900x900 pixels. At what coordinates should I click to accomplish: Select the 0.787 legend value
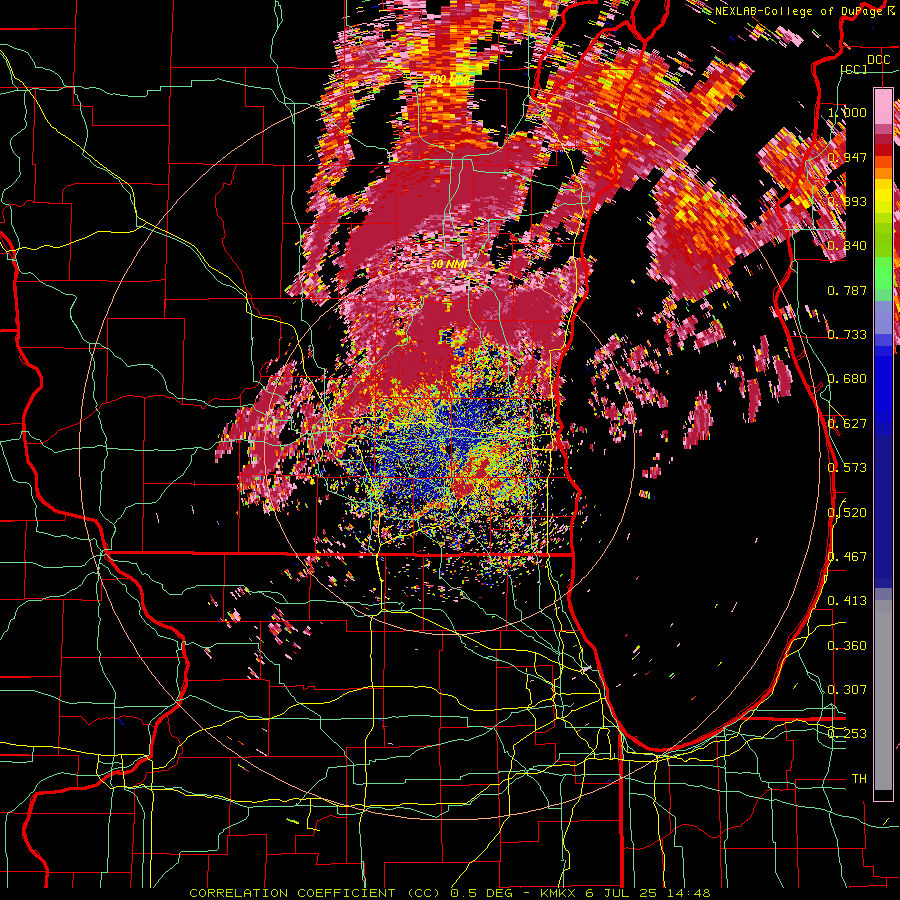[847, 290]
